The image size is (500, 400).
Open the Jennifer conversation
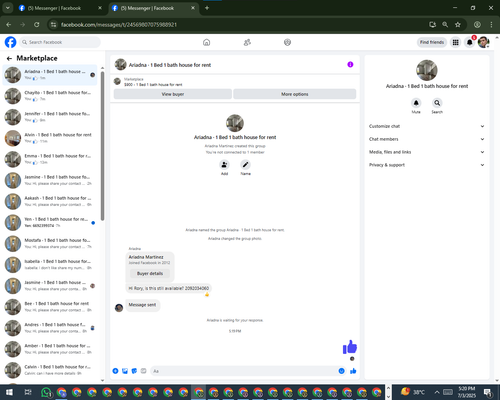click(x=50, y=117)
